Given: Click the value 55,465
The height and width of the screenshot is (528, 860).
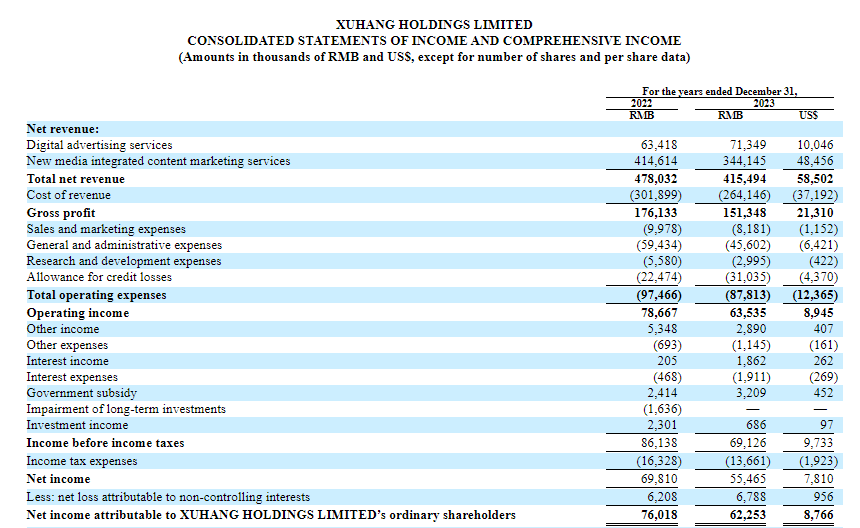Looking at the screenshot, I should [748, 479].
